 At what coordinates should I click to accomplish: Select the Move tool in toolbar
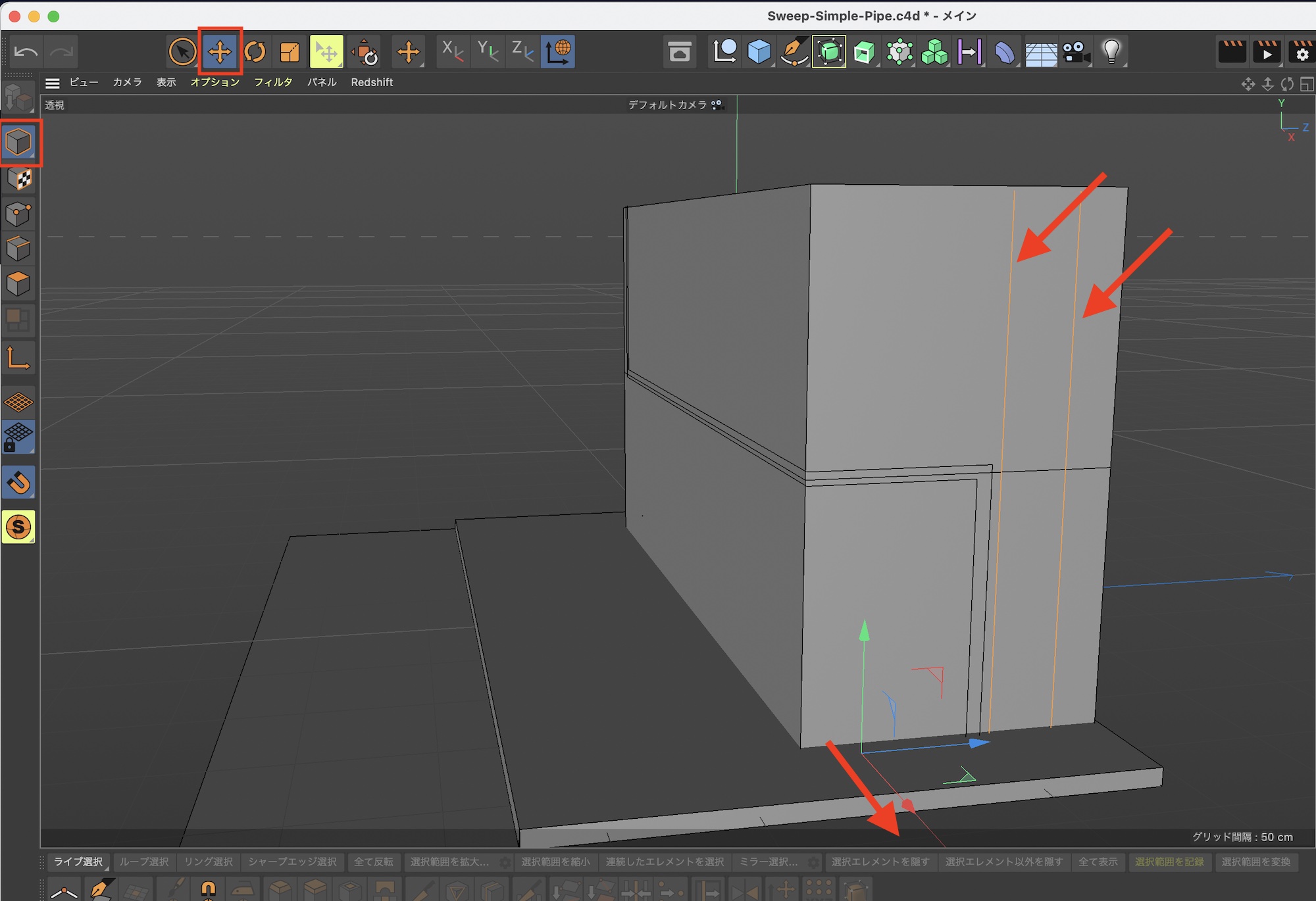point(220,51)
